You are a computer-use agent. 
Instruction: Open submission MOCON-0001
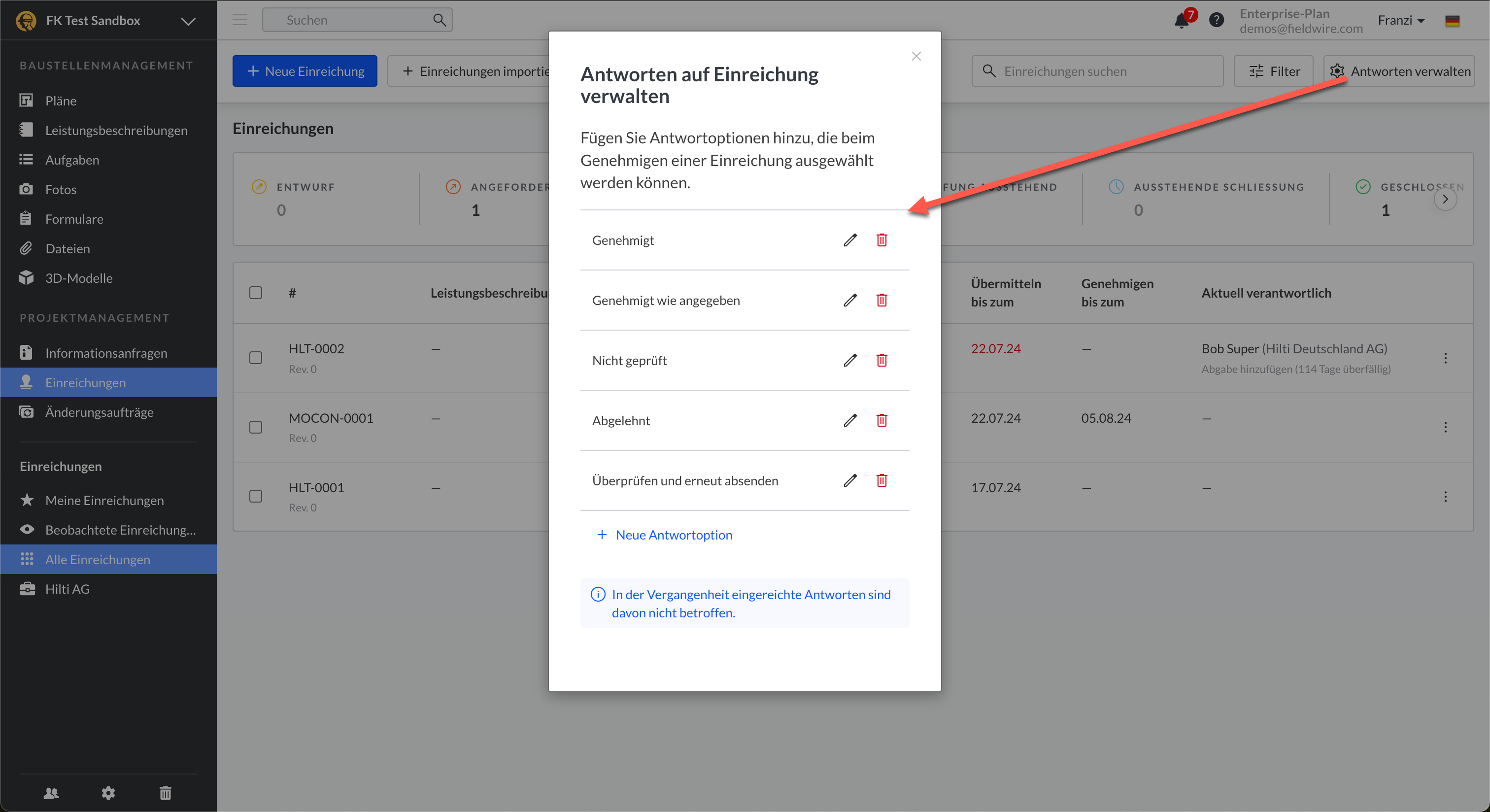[331, 418]
